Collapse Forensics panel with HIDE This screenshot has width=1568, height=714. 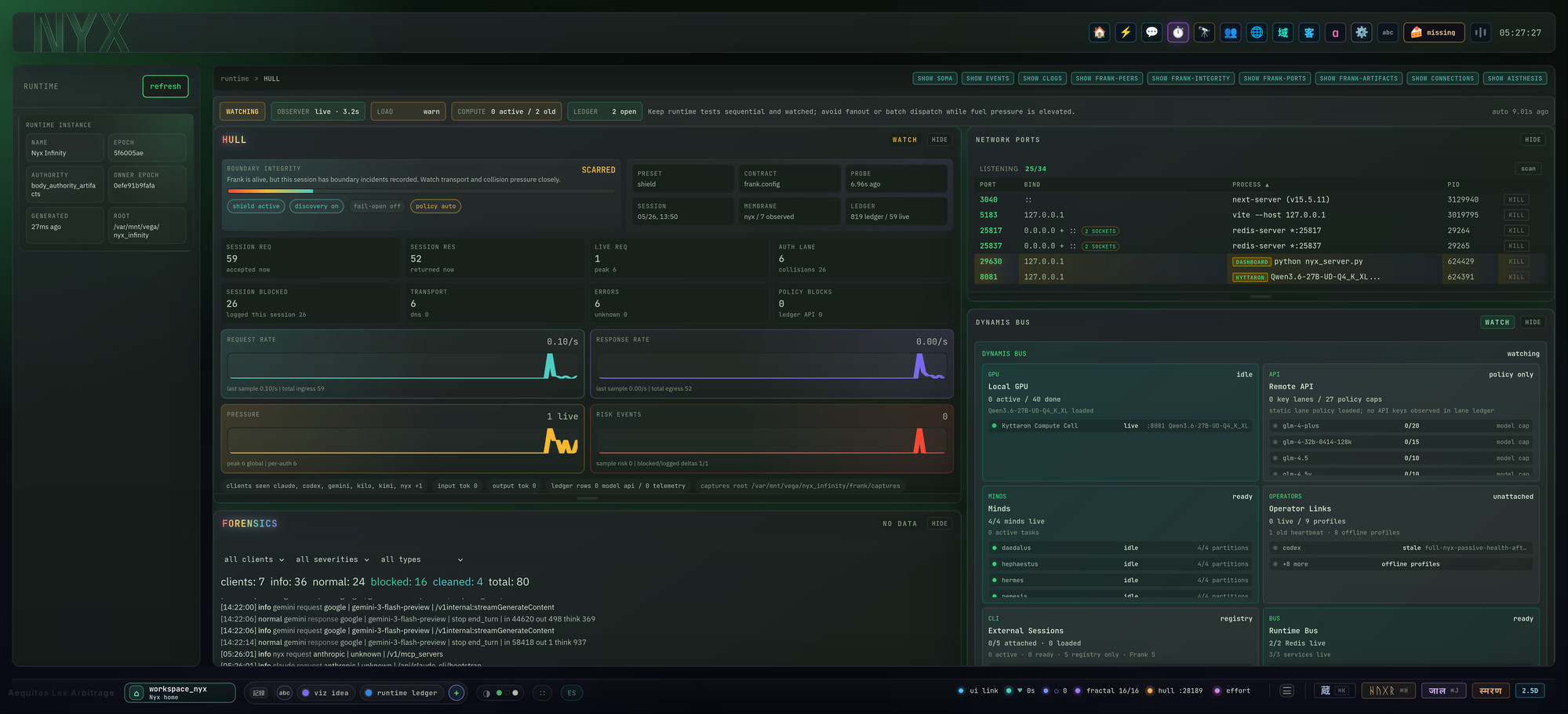pyautogui.click(x=940, y=523)
